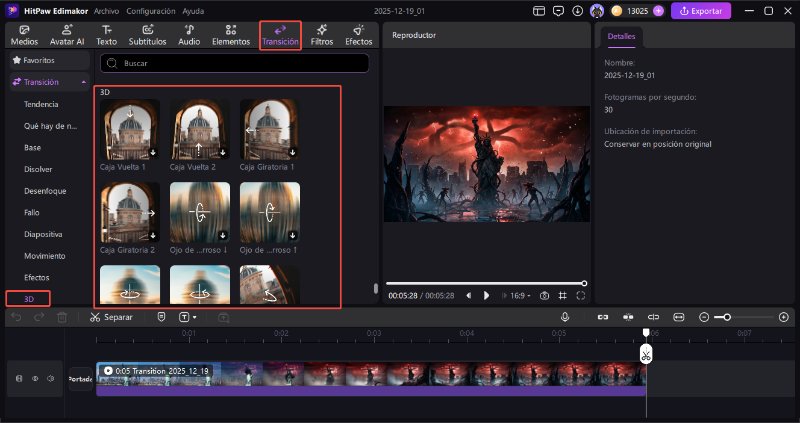Image resolution: width=800 pixels, height=423 pixels.
Task: Select the Base transition category
Action: (32, 147)
